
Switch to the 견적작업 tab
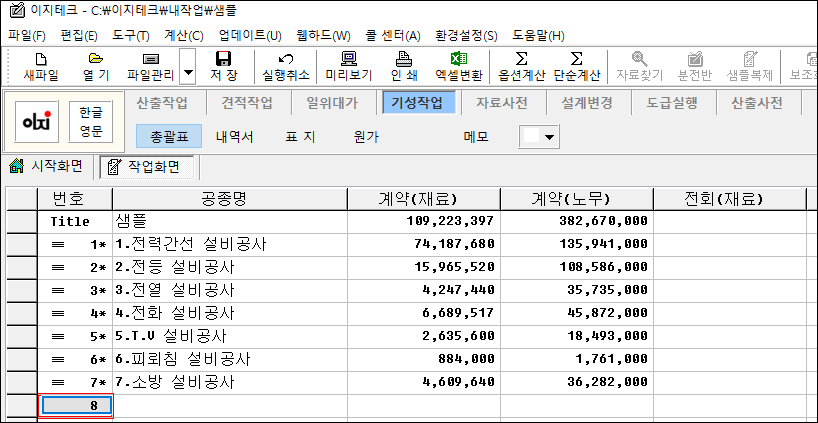[x=248, y=102]
